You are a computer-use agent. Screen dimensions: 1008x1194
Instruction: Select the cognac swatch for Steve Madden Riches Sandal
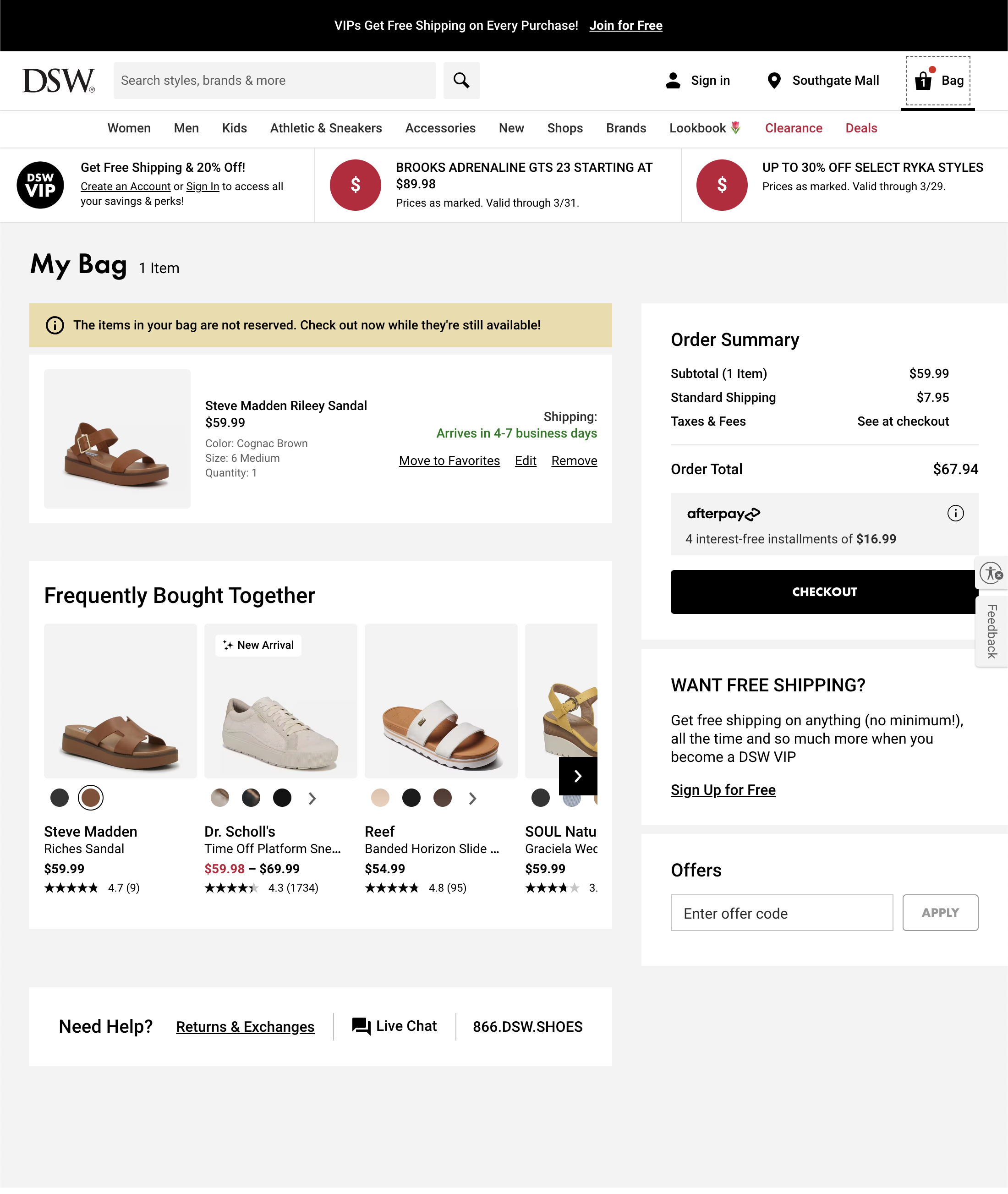pyautogui.click(x=90, y=798)
